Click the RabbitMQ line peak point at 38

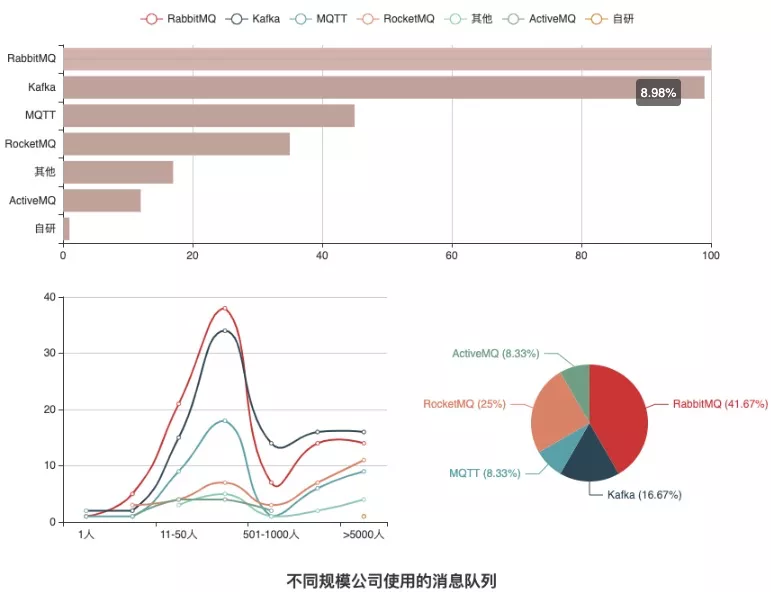(x=225, y=308)
